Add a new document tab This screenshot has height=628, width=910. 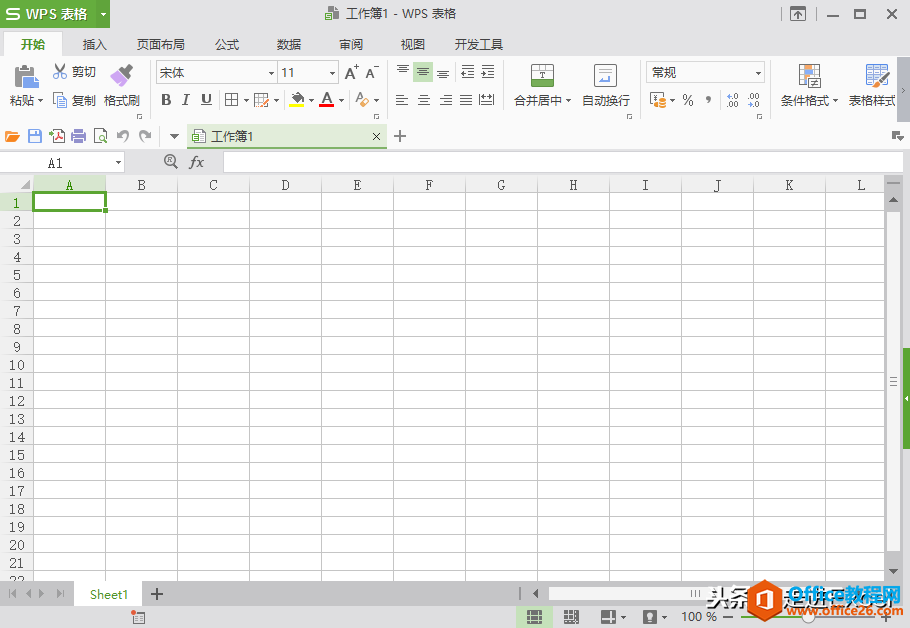pyautogui.click(x=400, y=136)
